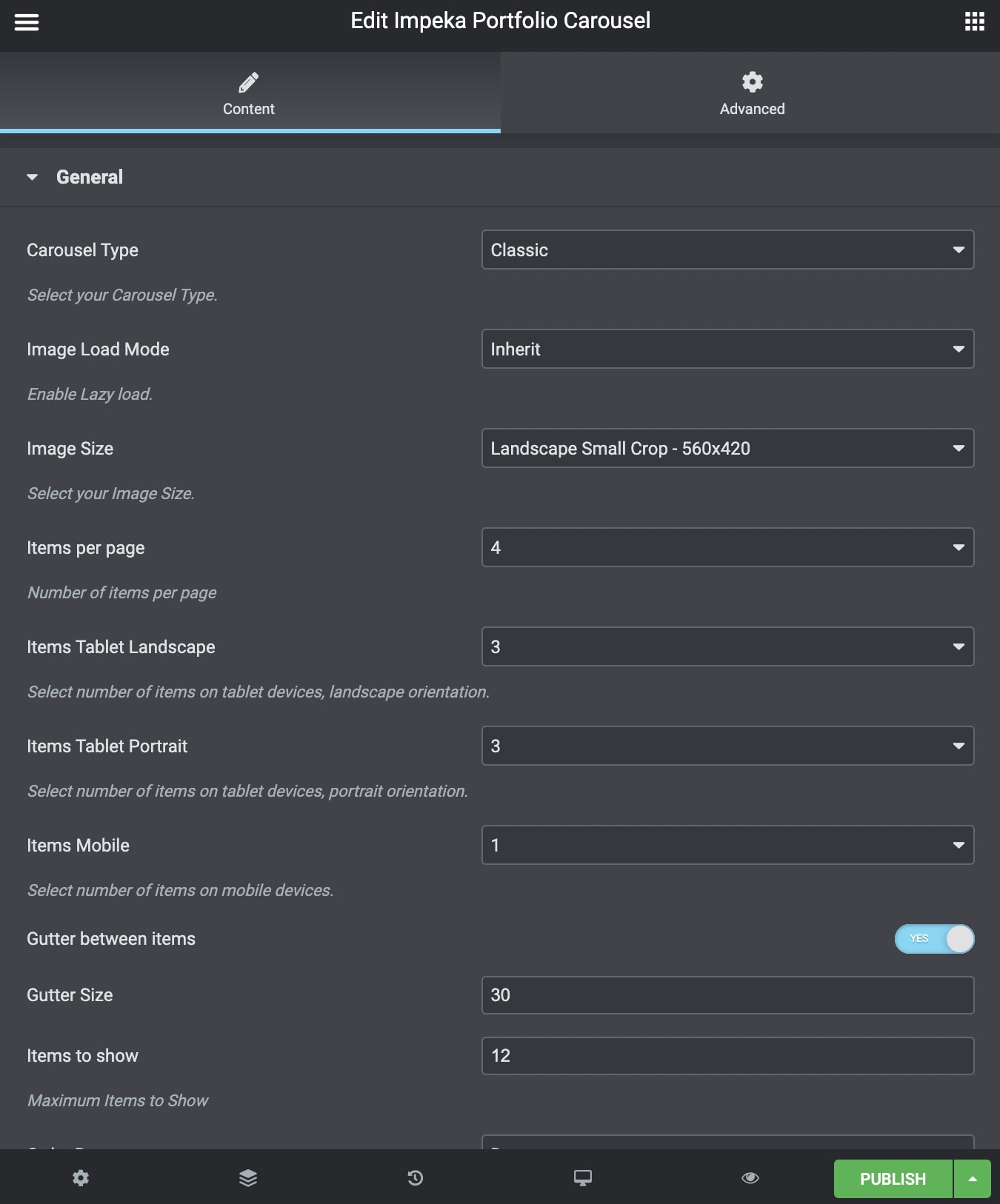This screenshot has height=1204, width=1000.
Task: Click the pencil icon above Content
Action: (x=249, y=81)
